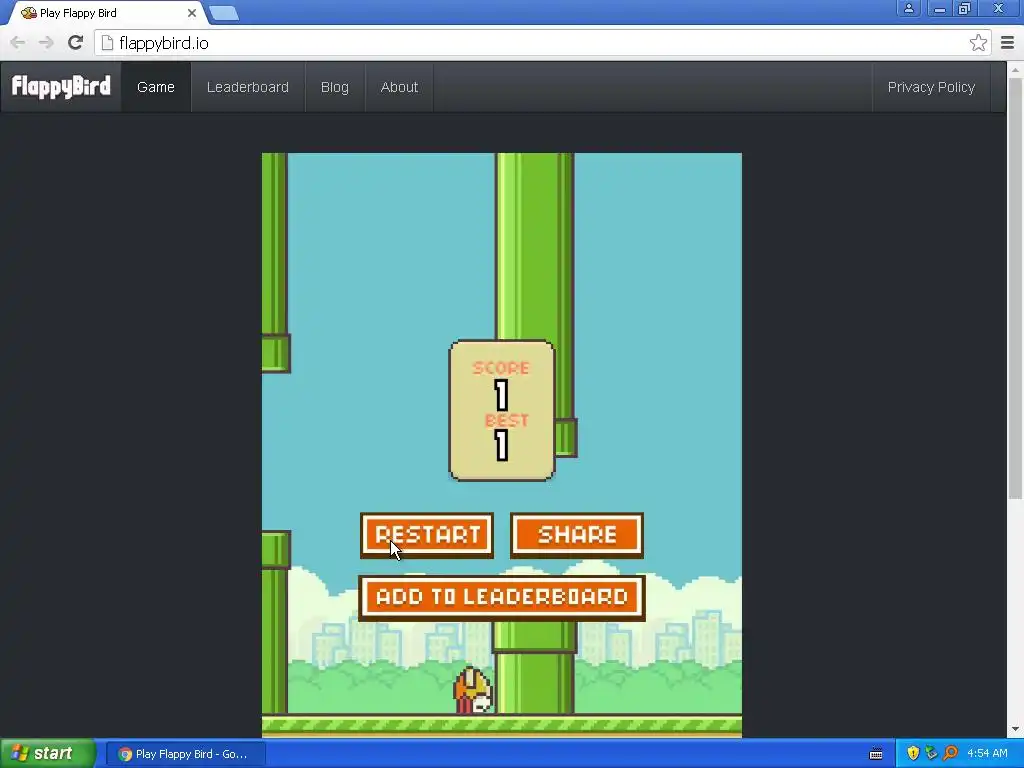Click the browser forward arrow
The width and height of the screenshot is (1024, 768).
click(x=46, y=43)
